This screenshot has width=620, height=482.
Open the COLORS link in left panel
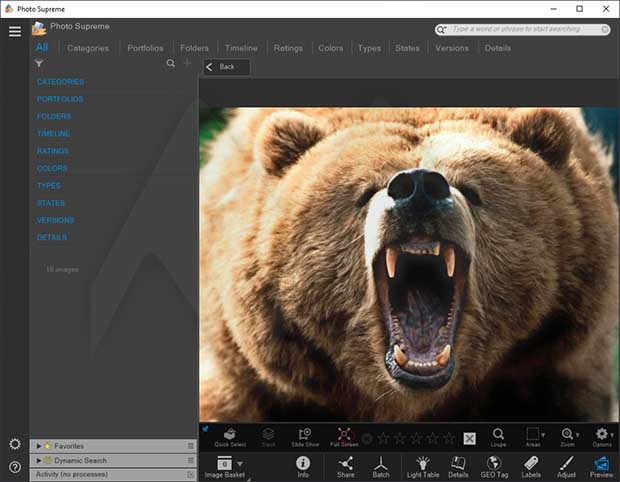pyautogui.click(x=52, y=168)
